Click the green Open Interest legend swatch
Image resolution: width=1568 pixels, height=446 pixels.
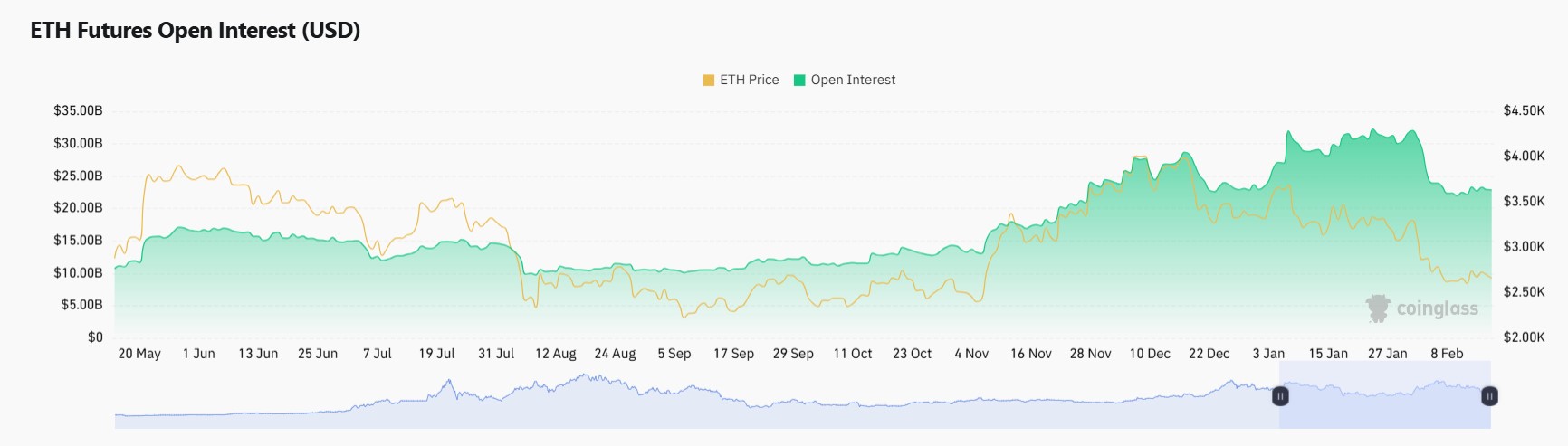click(799, 80)
